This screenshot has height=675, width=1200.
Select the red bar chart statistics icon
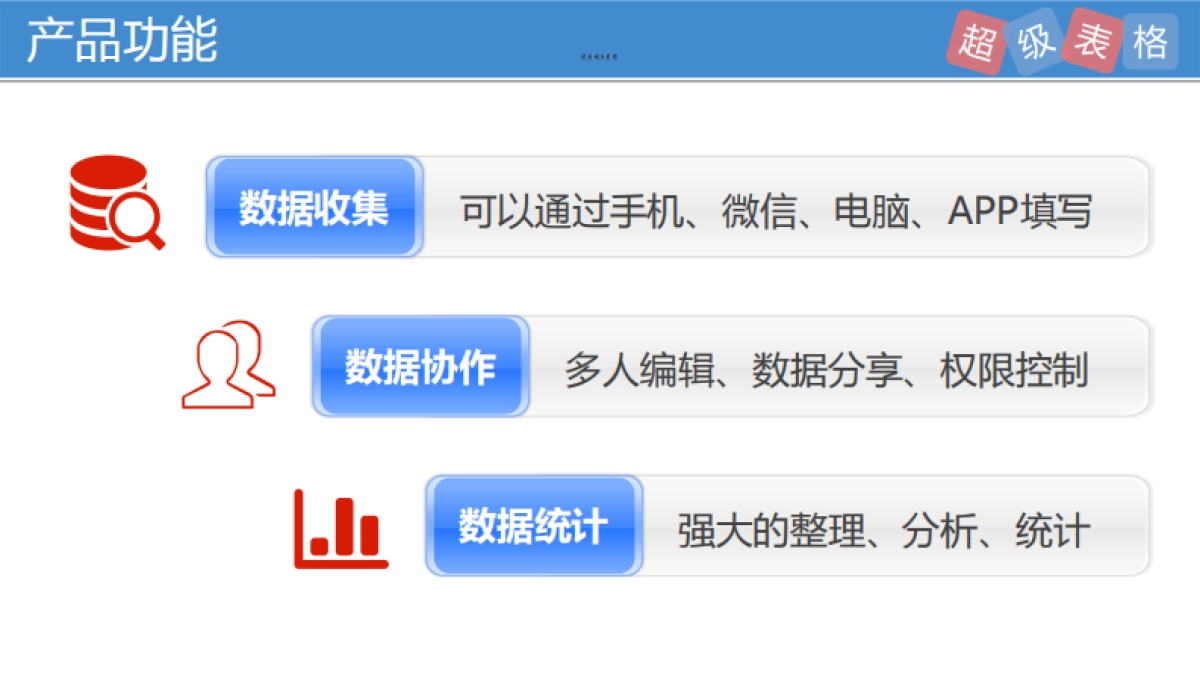tap(340, 528)
